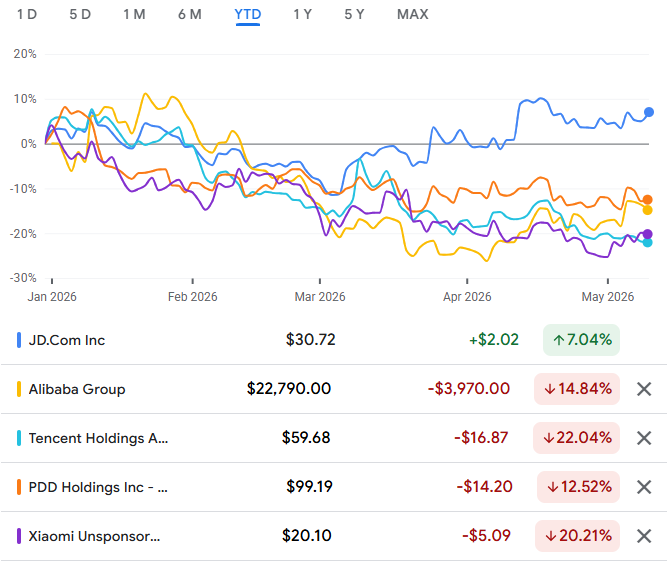Open the PDD Holdings Inc stock row

click(334, 487)
